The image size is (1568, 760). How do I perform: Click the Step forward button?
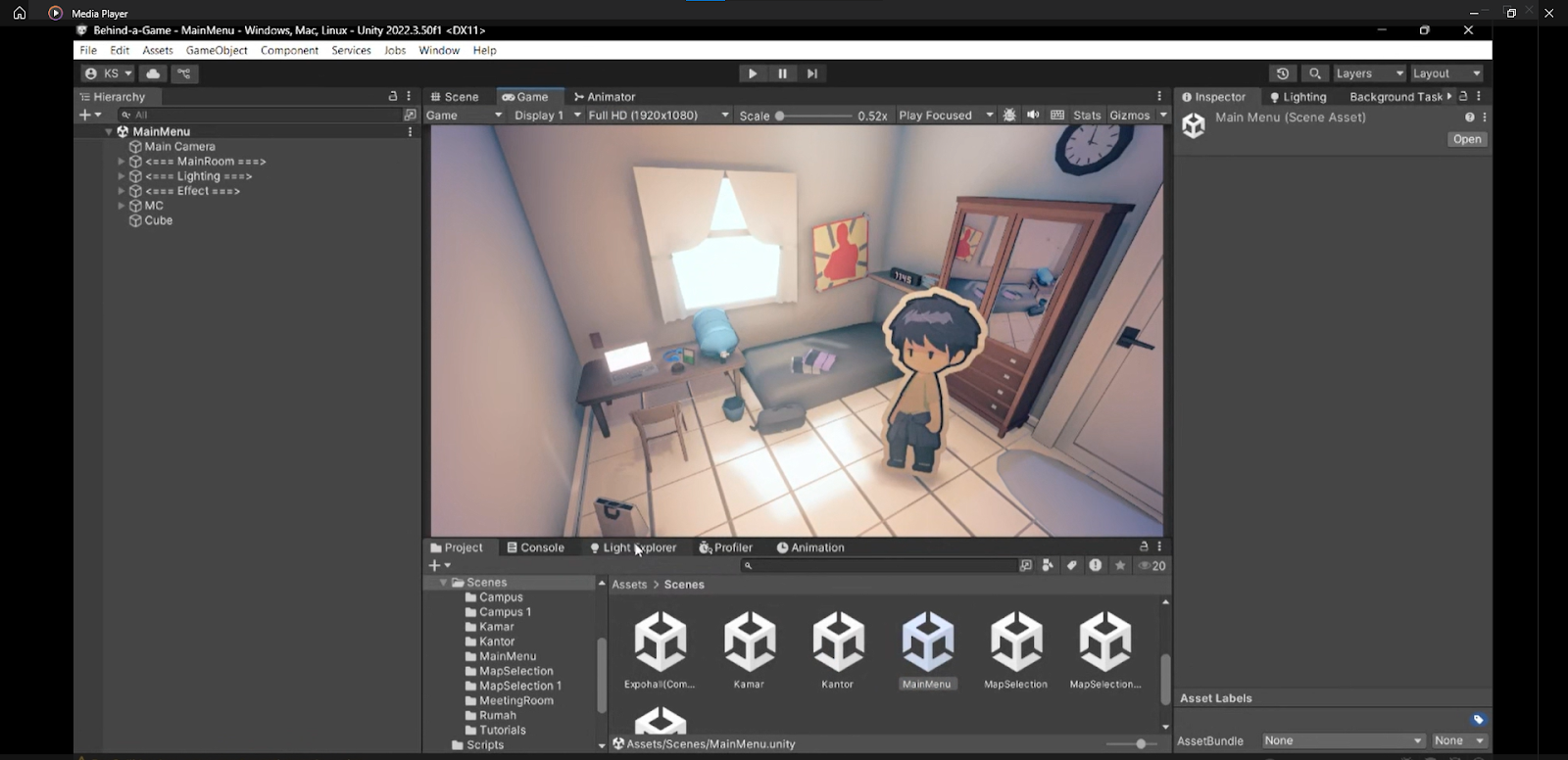812,73
